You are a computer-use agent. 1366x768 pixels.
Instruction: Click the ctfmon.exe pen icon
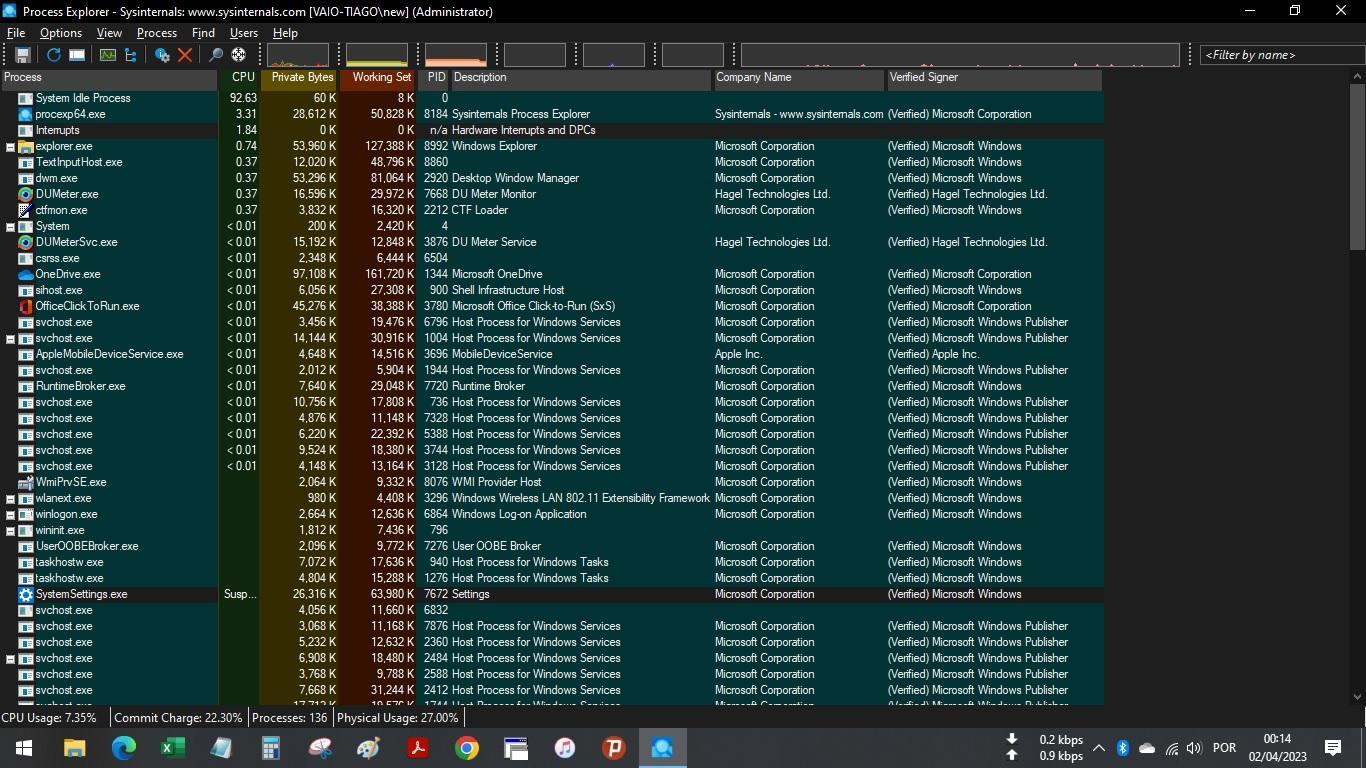[x=26, y=210]
